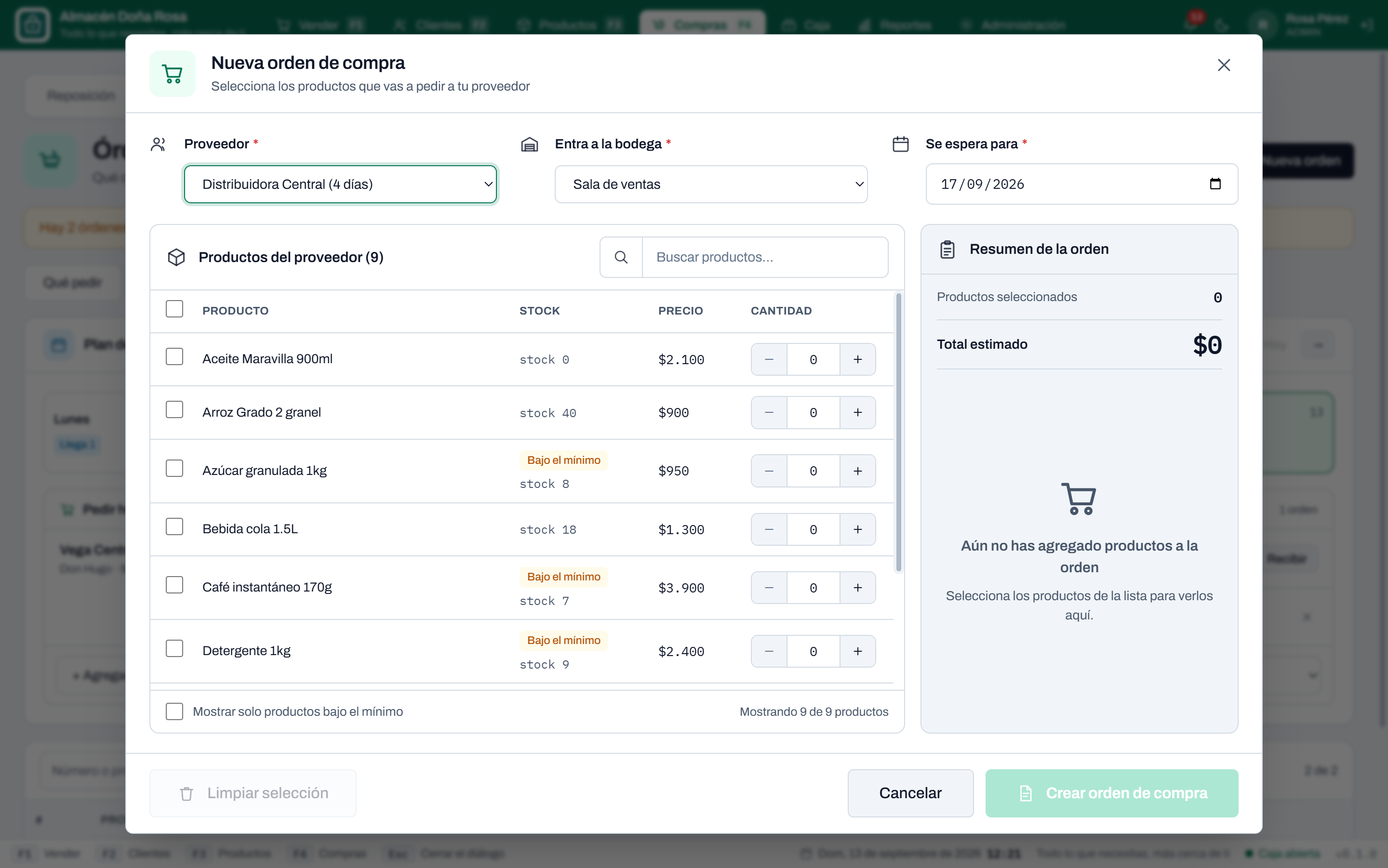Screen dimensions: 1388x868
Task: Check the Bebida cola 1.5L row
Action: 174,527
